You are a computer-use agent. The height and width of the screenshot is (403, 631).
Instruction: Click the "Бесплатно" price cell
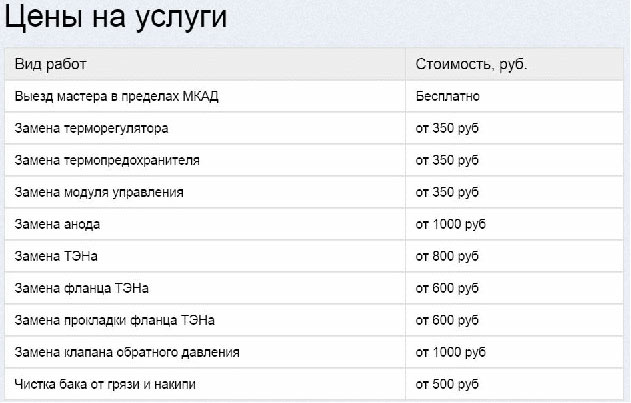pos(448,97)
